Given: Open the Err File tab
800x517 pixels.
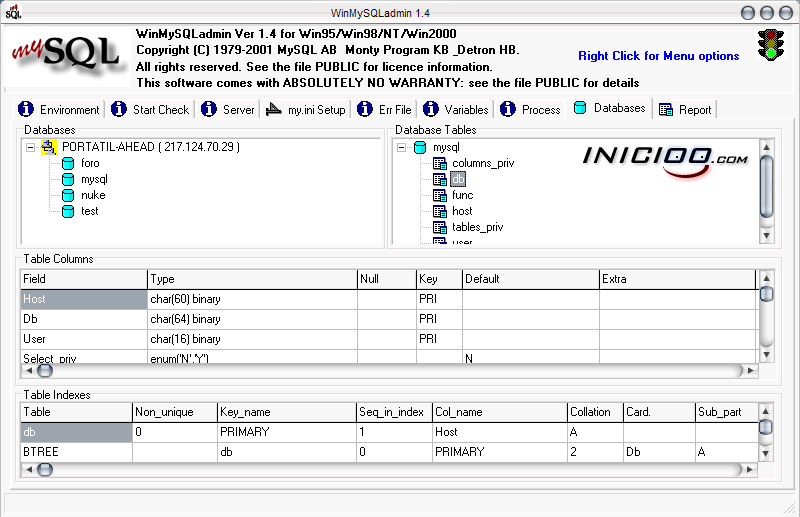Looking at the screenshot, I should 384,109.
